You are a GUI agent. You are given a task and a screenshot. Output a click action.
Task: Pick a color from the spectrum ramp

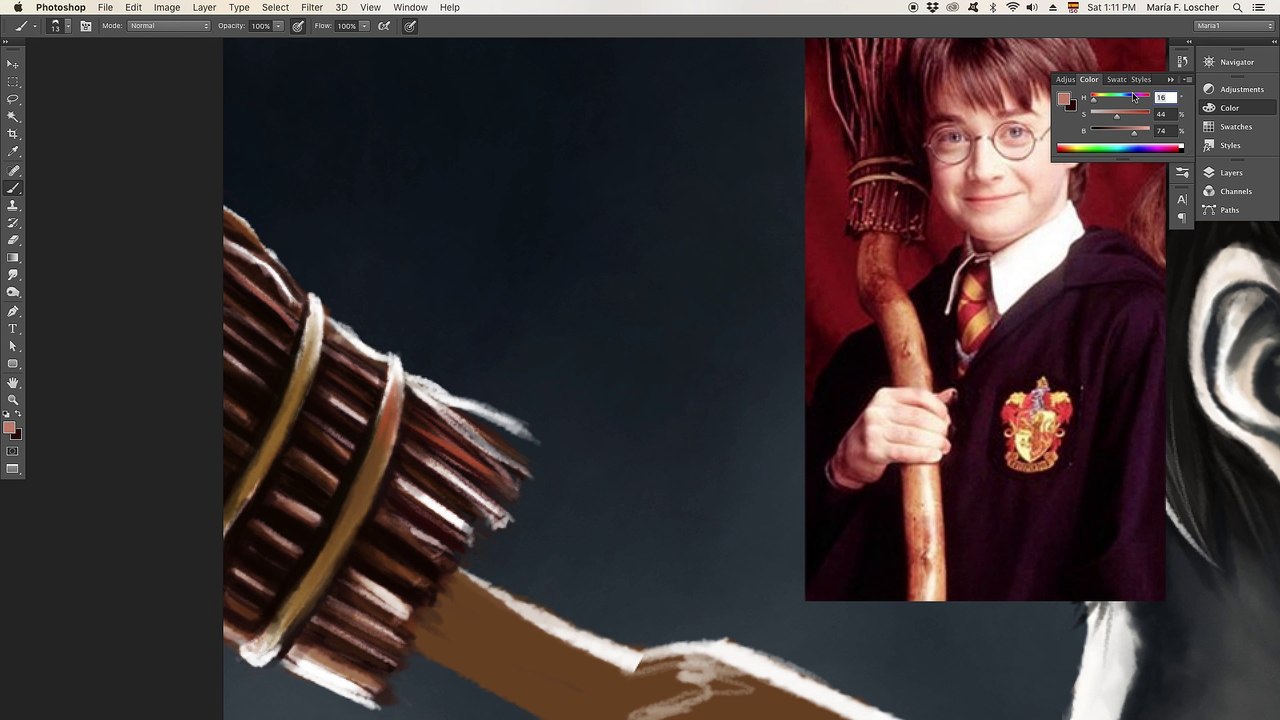click(x=1120, y=149)
